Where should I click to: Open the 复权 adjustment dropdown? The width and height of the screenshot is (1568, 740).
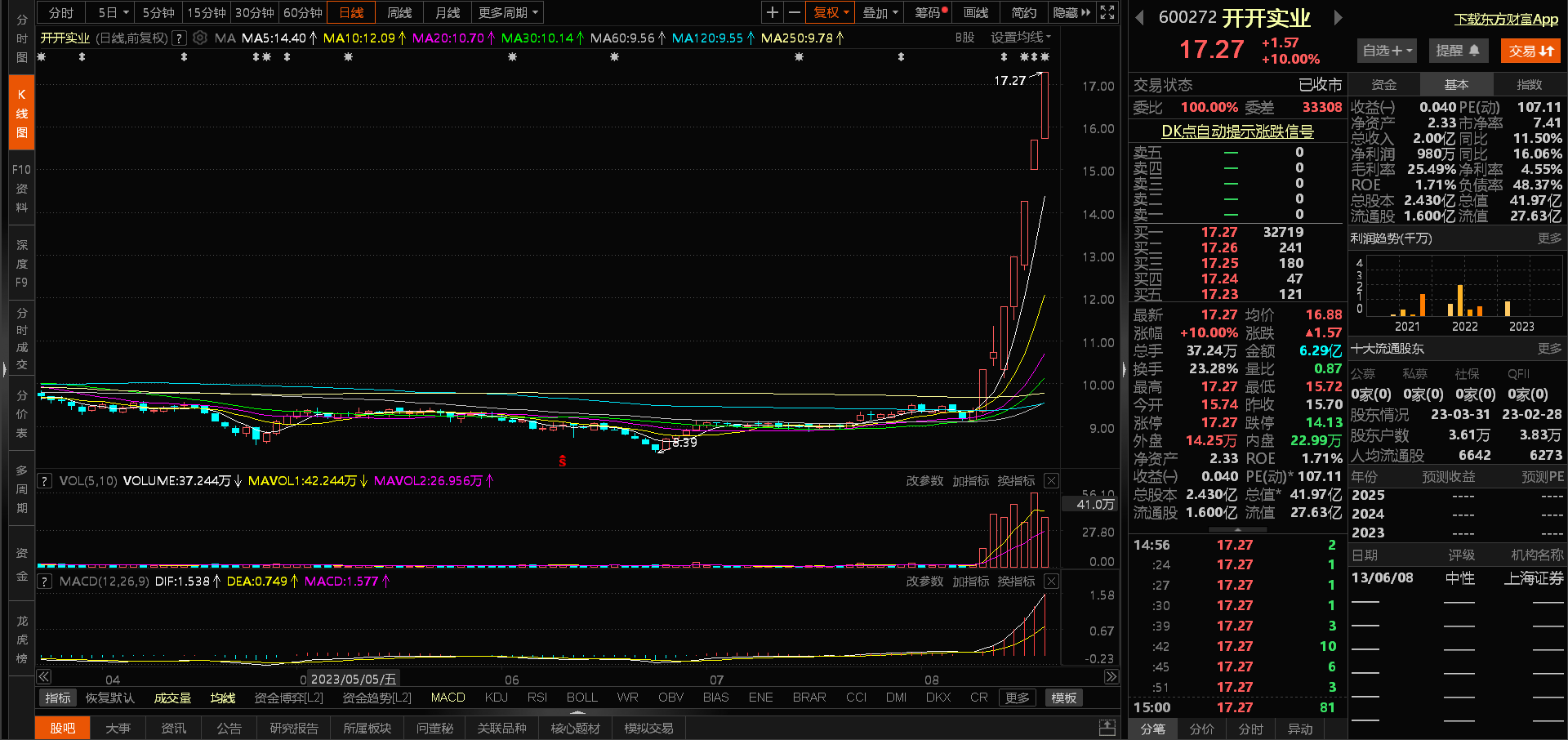831,12
